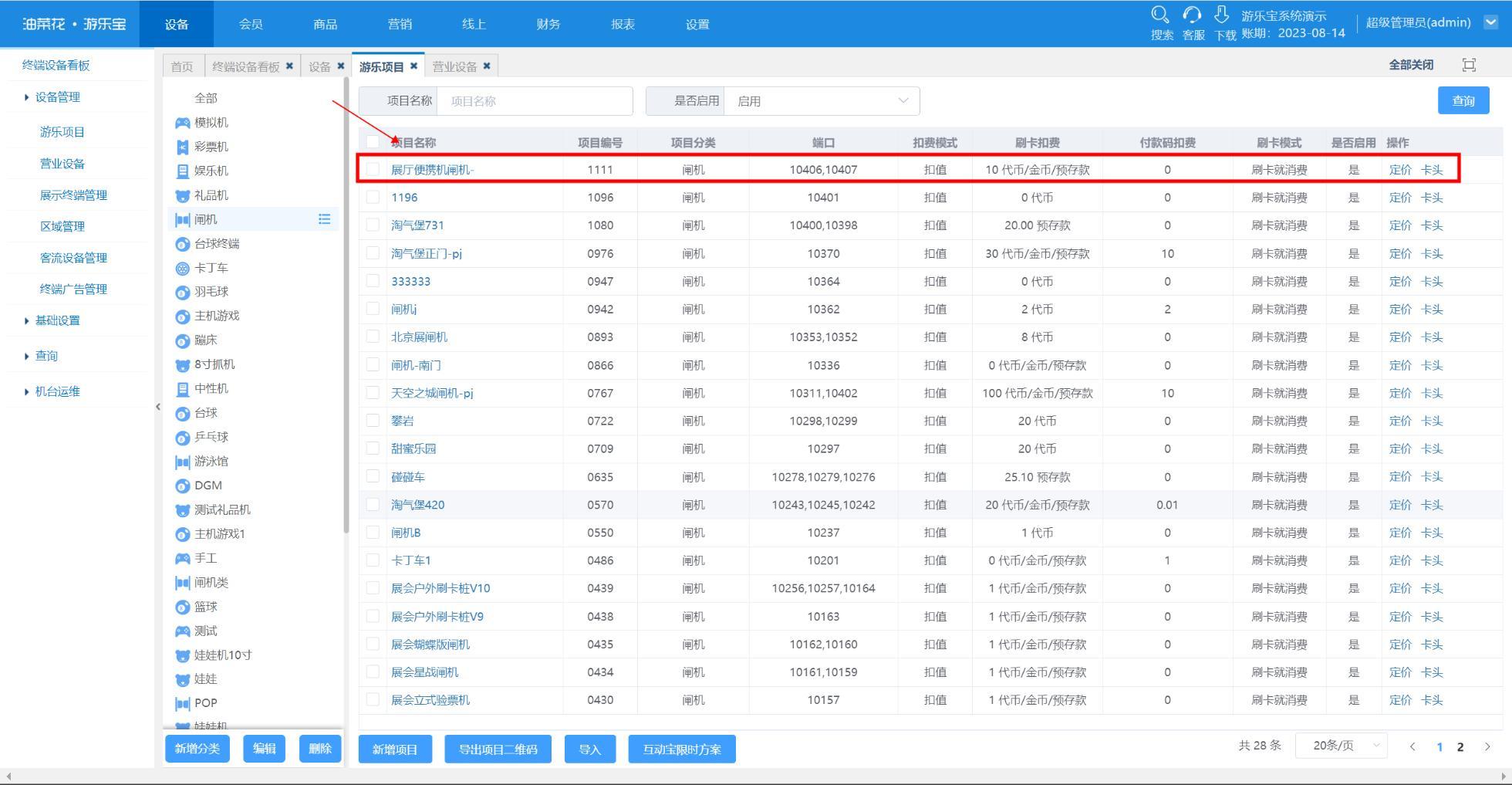Select 娱乐机 category icon
This screenshot has height=785, width=1512.
pos(182,171)
